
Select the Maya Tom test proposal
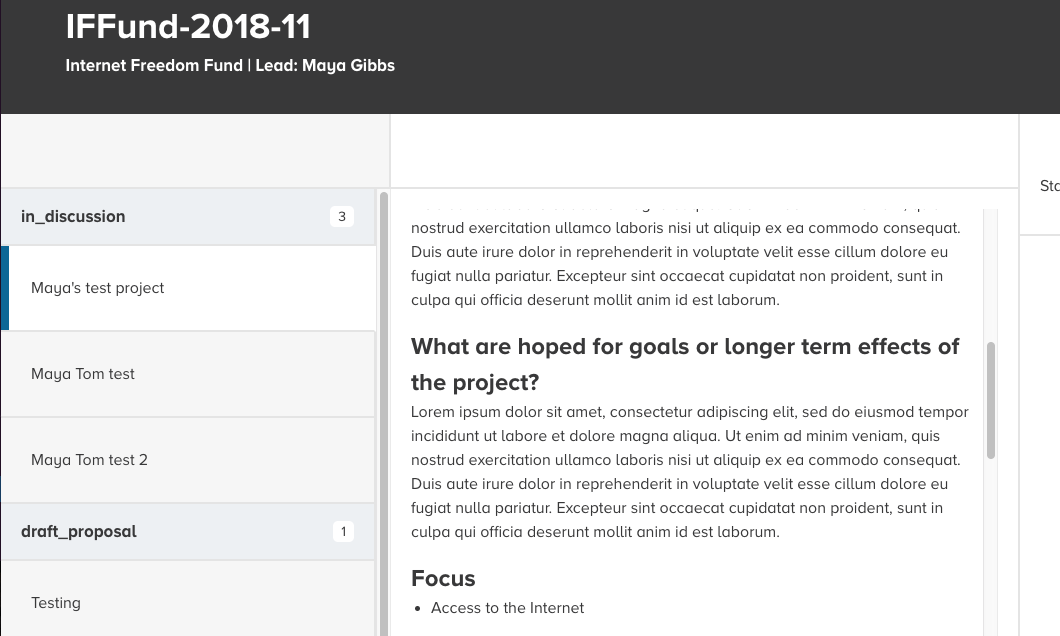[x=85, y=373]
